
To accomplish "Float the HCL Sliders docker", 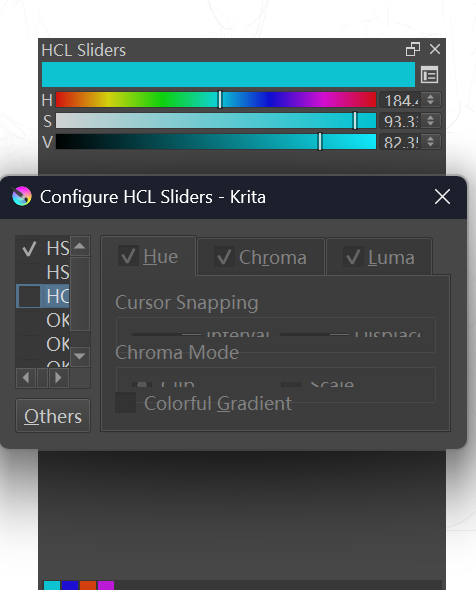I will pyautogui.click(x=413, y=49).
